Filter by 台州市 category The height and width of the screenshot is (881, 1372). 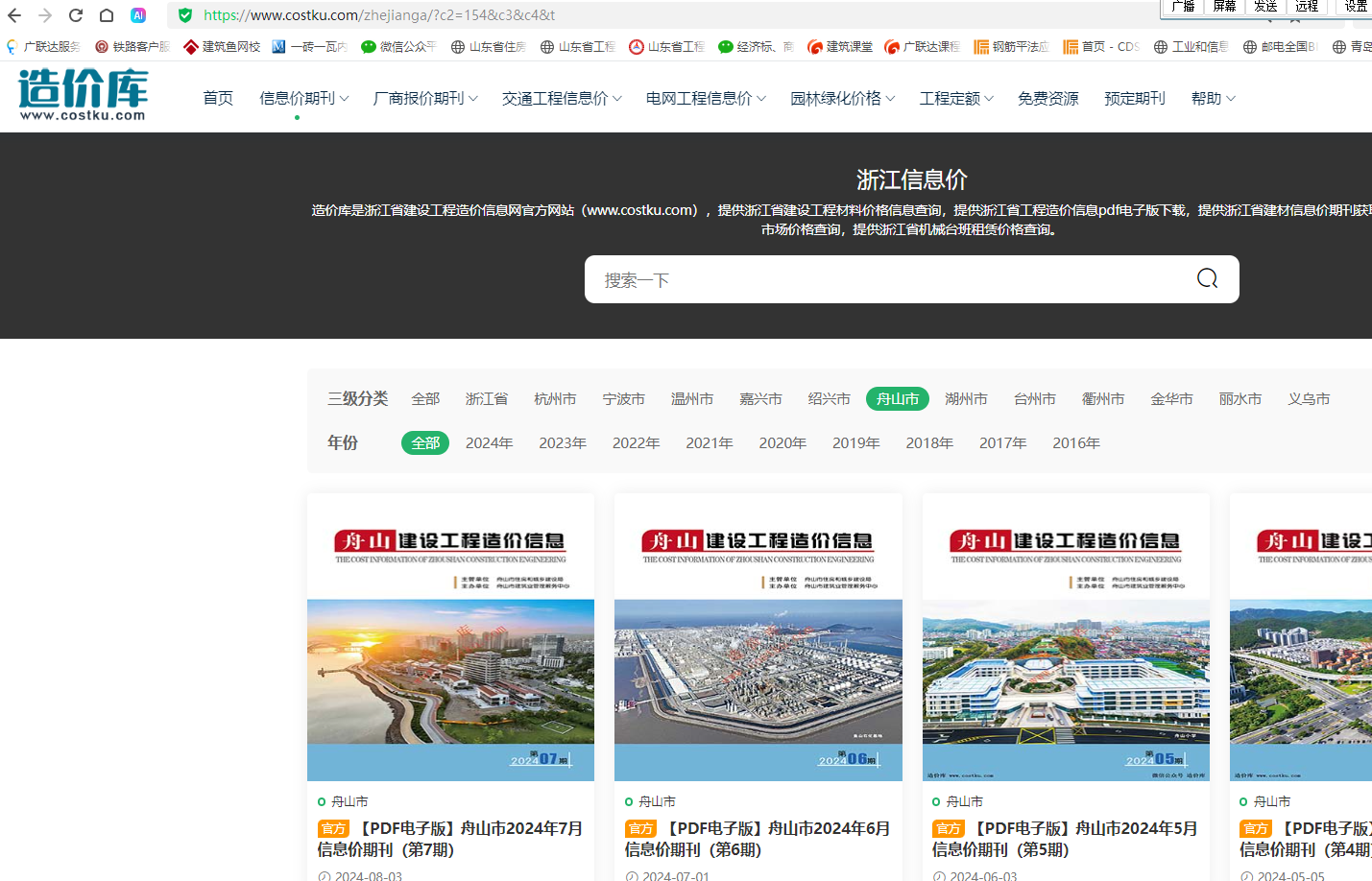pos(1035,398)
